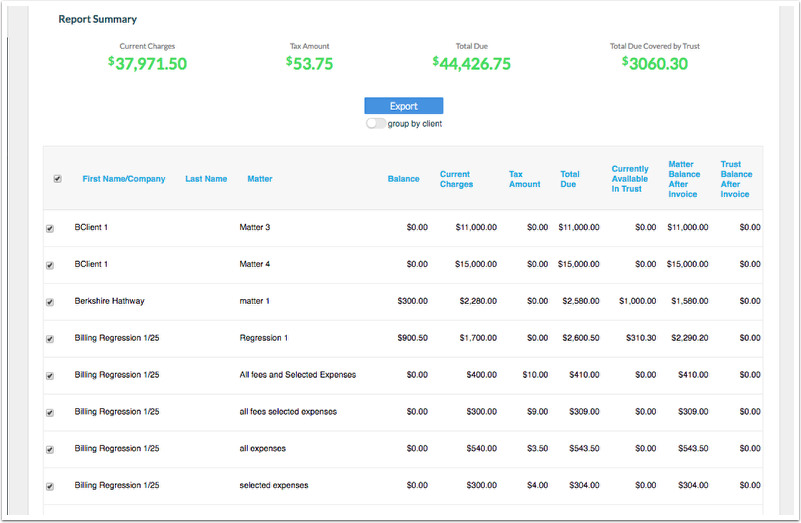The height and width of the screenshot is (523, 801).
Task: Click the All fees and Selected Expenses matter
Action: pyautogui.click(x=297, y=374)
